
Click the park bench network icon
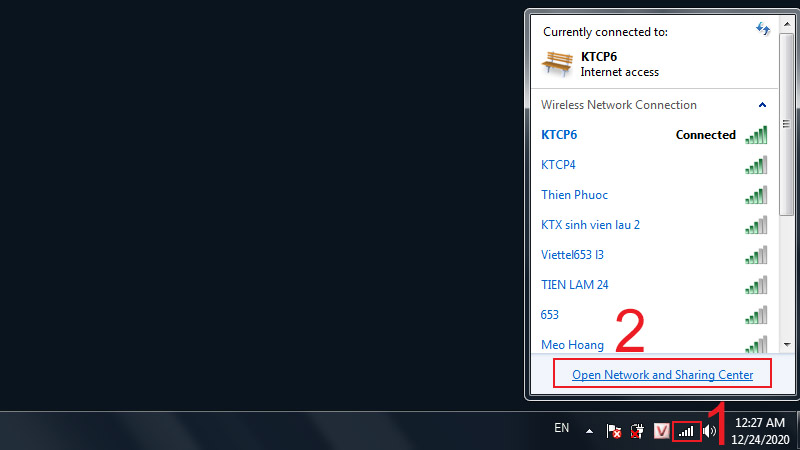tap(556, 63)
